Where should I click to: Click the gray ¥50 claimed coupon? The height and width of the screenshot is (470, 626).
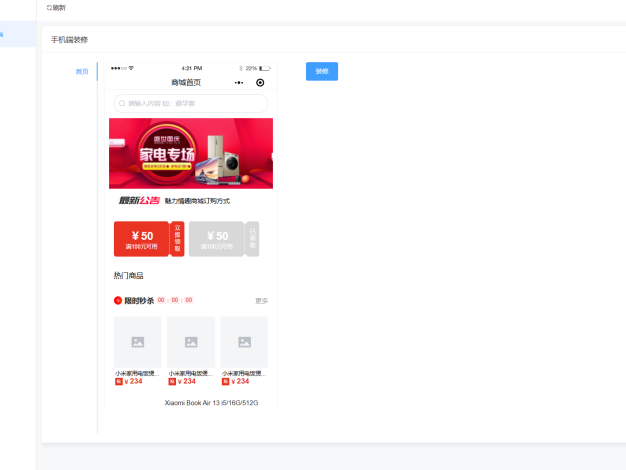pyautogui.click(x=216, y=239)
